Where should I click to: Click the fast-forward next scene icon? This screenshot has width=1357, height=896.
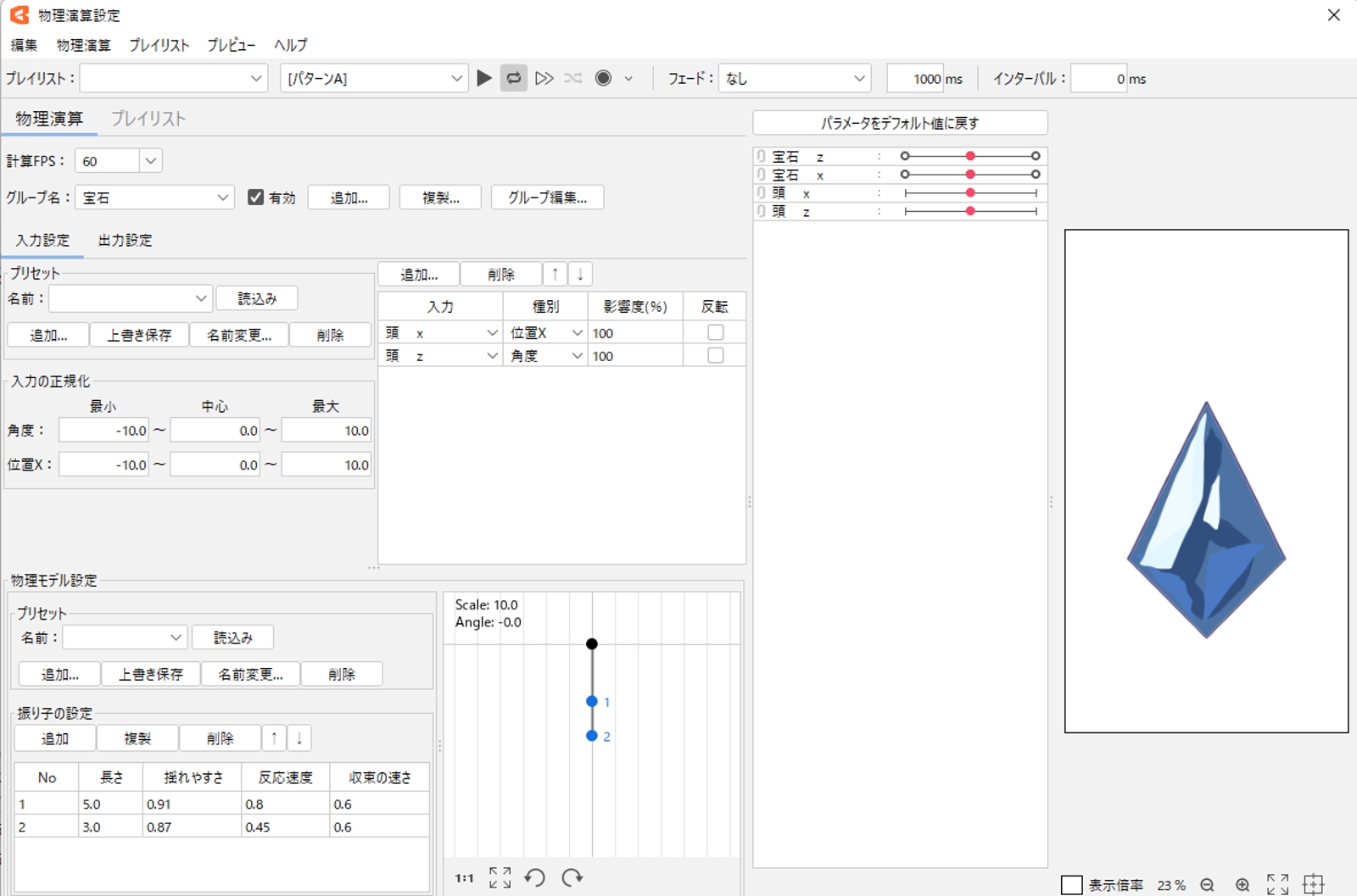point(544,78)
